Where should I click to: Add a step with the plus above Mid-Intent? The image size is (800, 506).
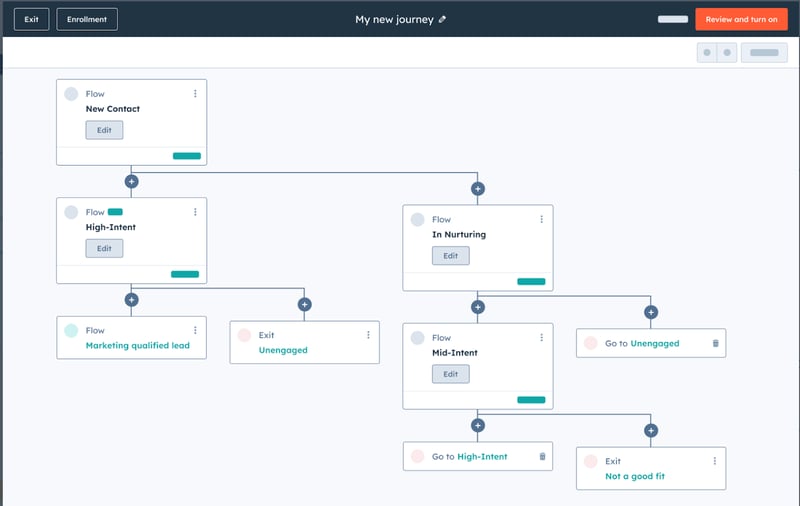478,307
